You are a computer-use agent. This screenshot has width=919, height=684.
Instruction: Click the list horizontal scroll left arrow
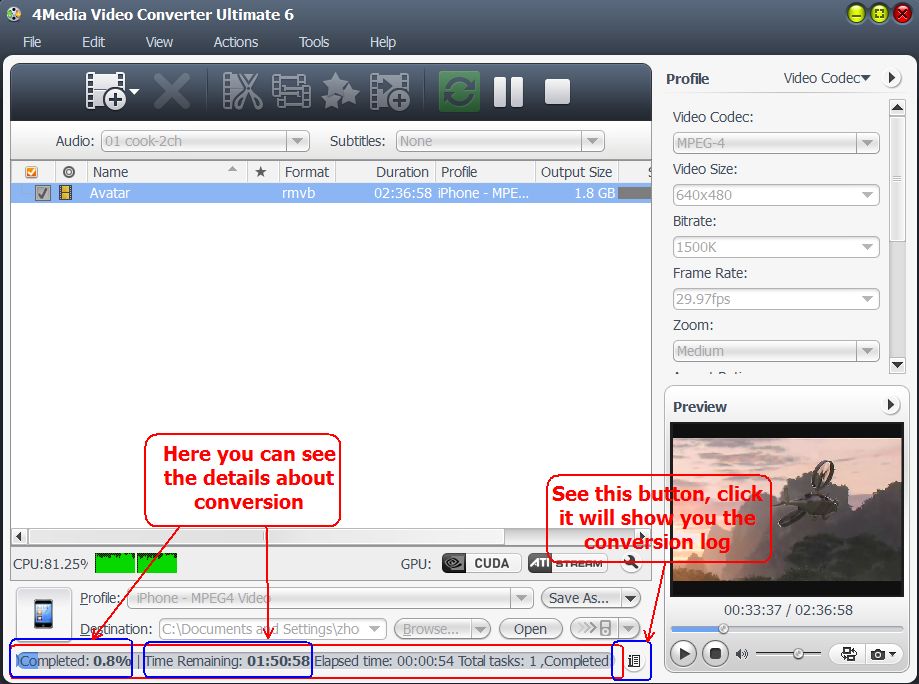coord(19,536)
